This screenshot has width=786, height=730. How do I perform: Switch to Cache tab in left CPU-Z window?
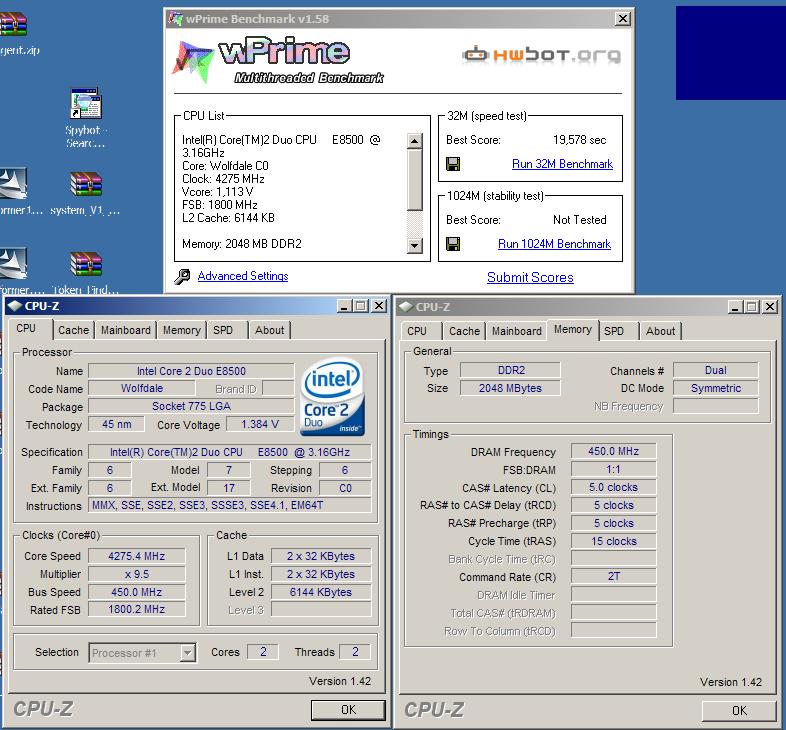[x=73, y=330]
